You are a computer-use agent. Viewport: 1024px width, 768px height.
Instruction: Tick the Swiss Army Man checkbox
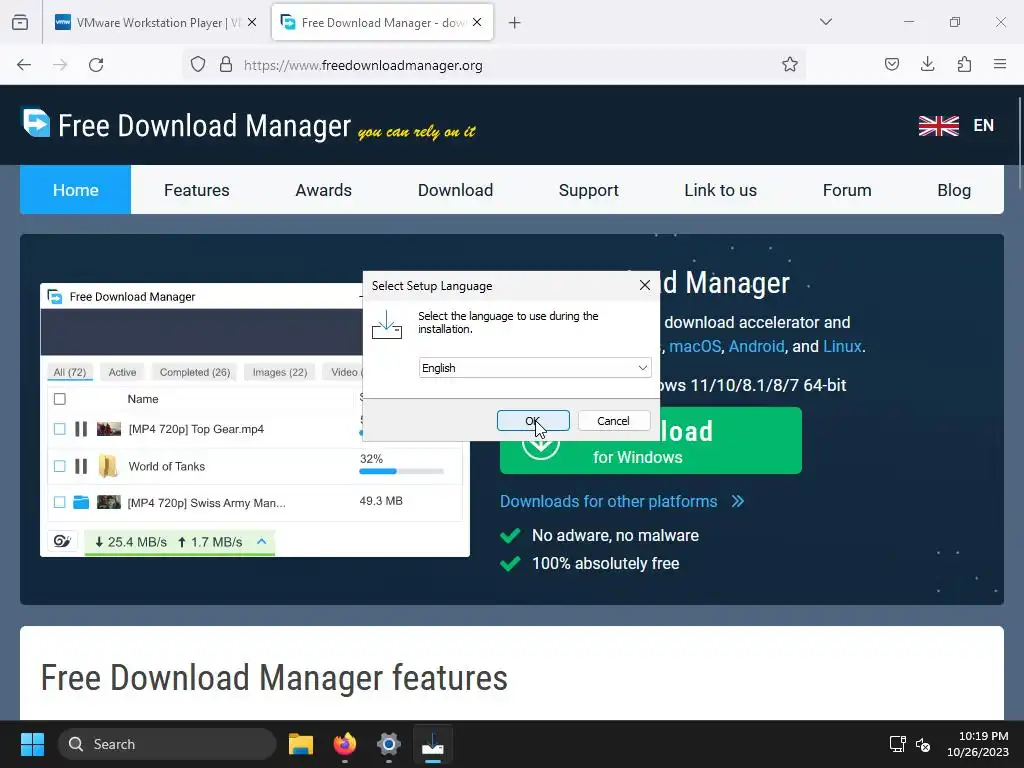click(59, 502)
